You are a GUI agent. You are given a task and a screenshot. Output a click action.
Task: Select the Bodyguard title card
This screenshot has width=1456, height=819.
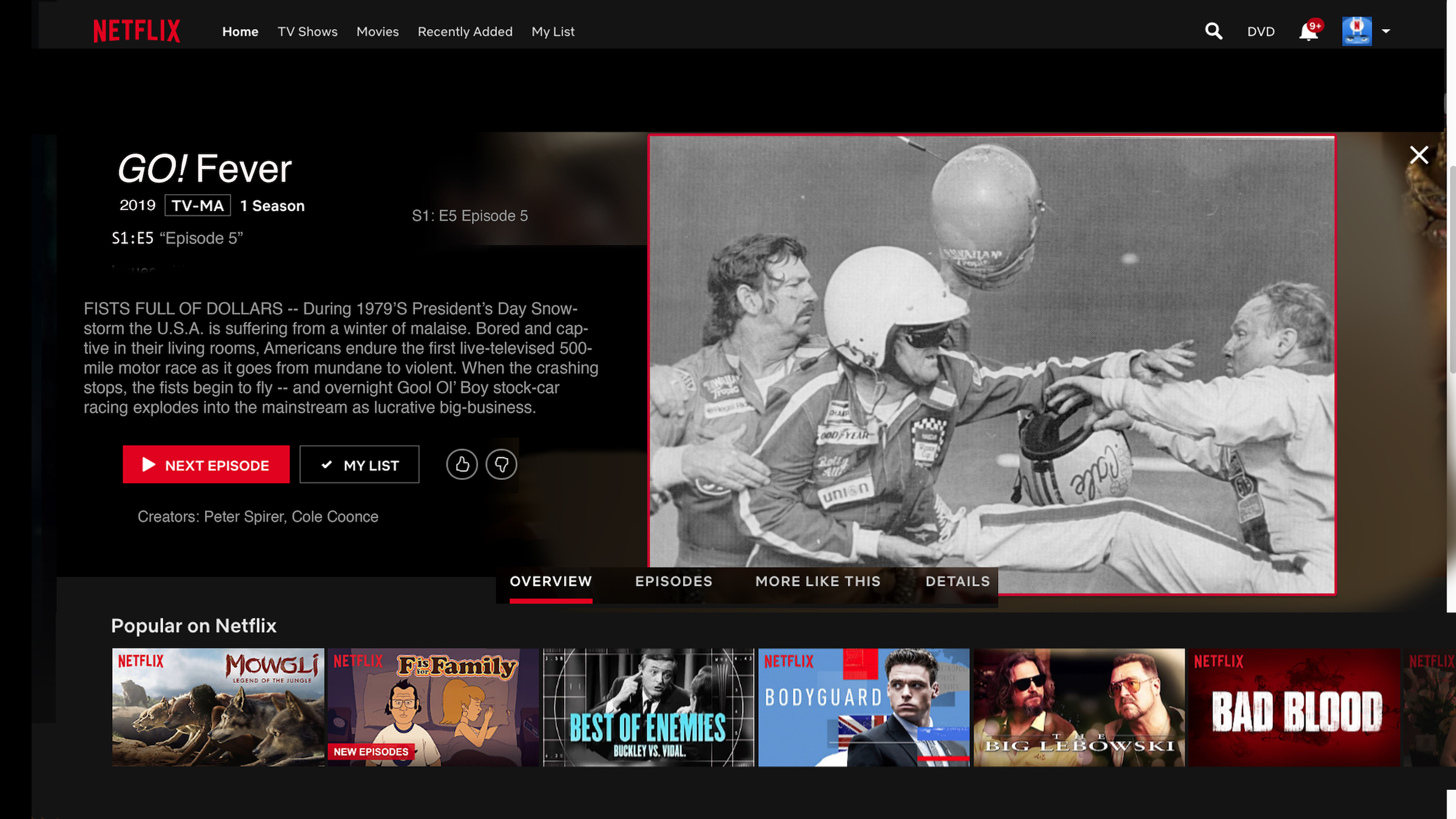click(x=863, y=707)
